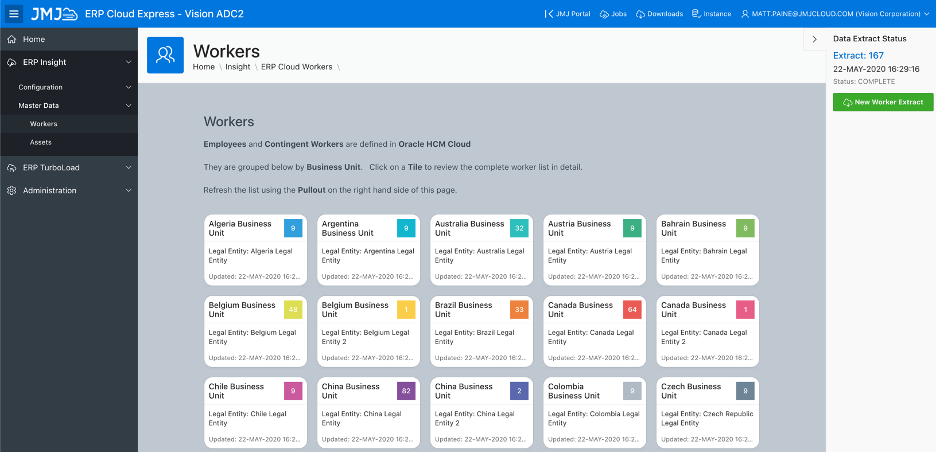Click the orange Brazil Business Unit badge
936x452 pixels.
(518, 309)
